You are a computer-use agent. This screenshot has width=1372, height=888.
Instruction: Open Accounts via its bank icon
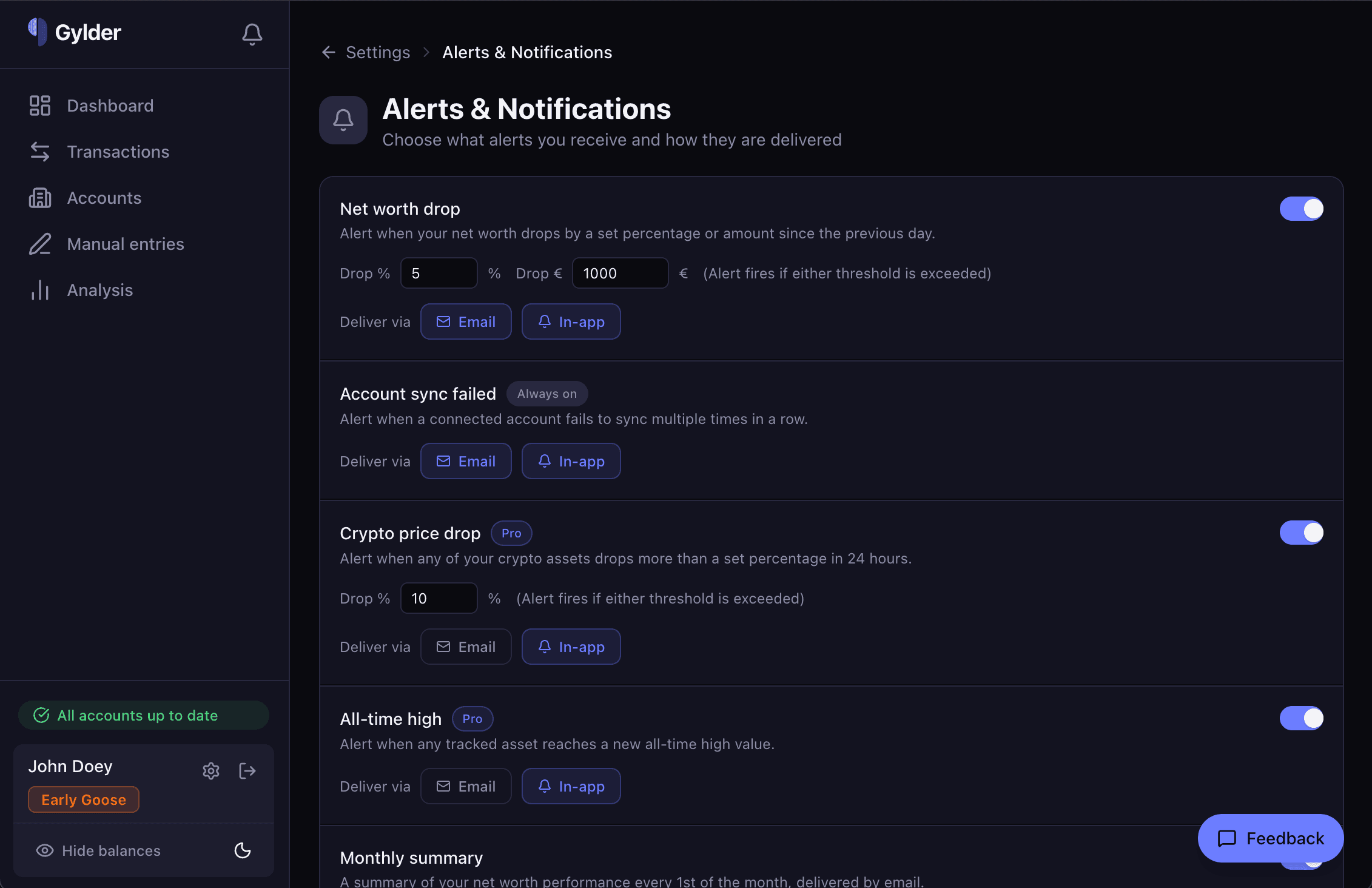(x=40, y=198)
